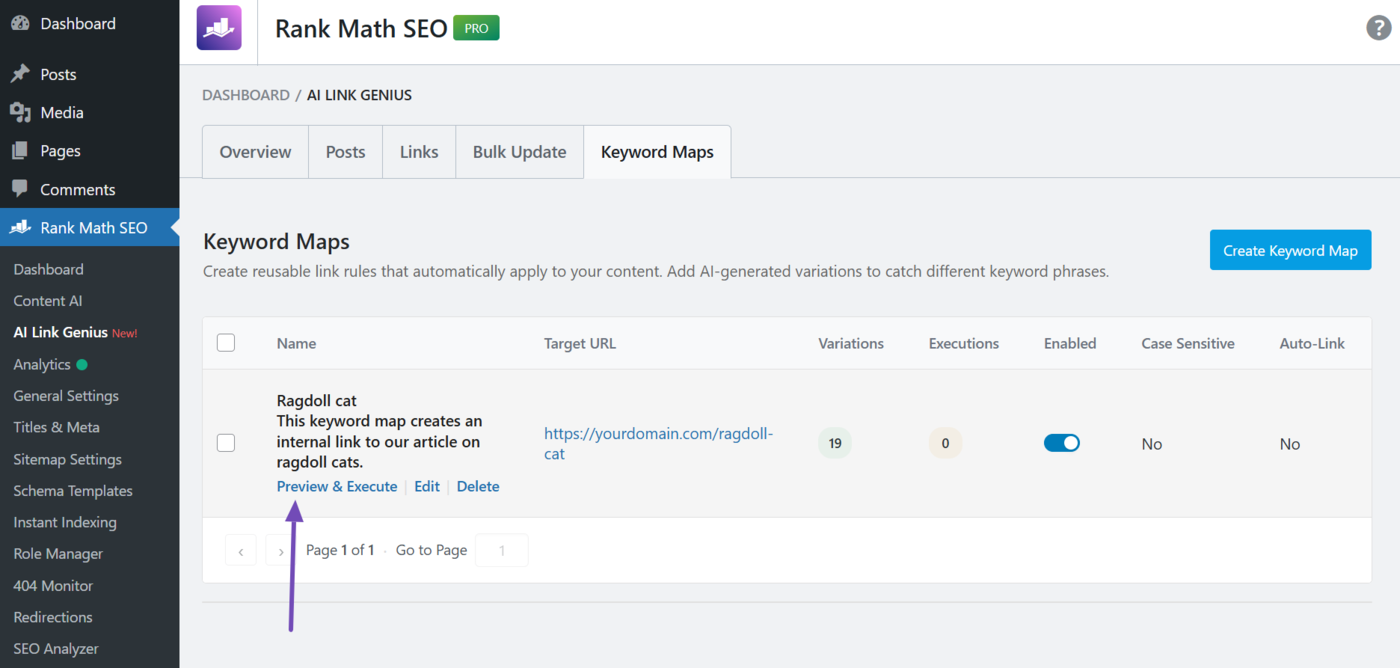Open Content AI submenu item

click(48, 301)
